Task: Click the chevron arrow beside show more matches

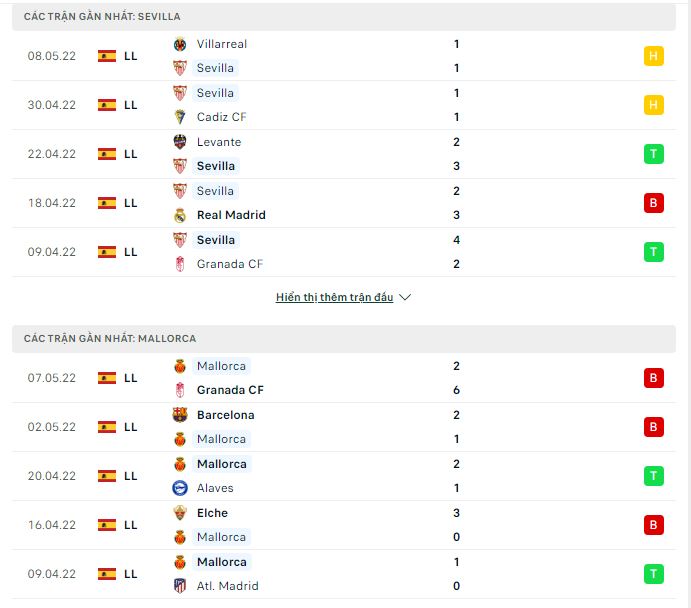Action: click(405, 297)
